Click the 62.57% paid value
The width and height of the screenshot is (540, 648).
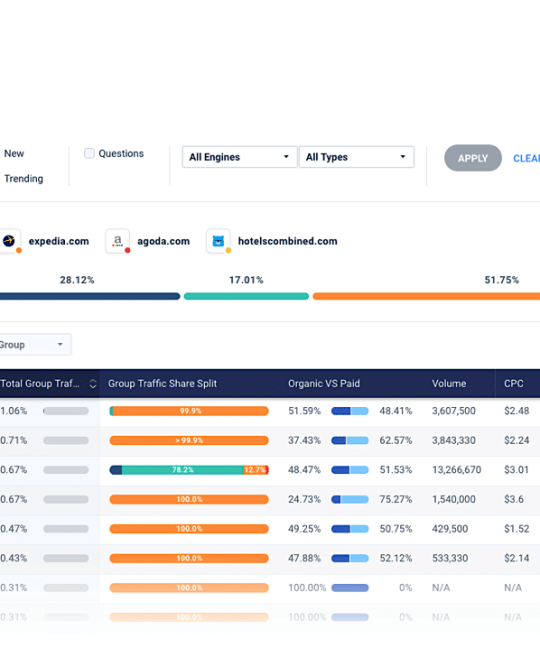(396, 441)
